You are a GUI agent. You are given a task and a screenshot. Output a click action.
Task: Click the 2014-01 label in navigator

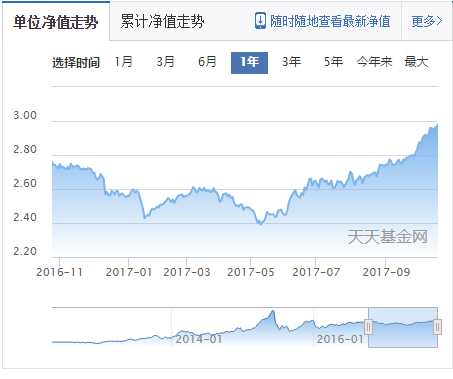199,339
